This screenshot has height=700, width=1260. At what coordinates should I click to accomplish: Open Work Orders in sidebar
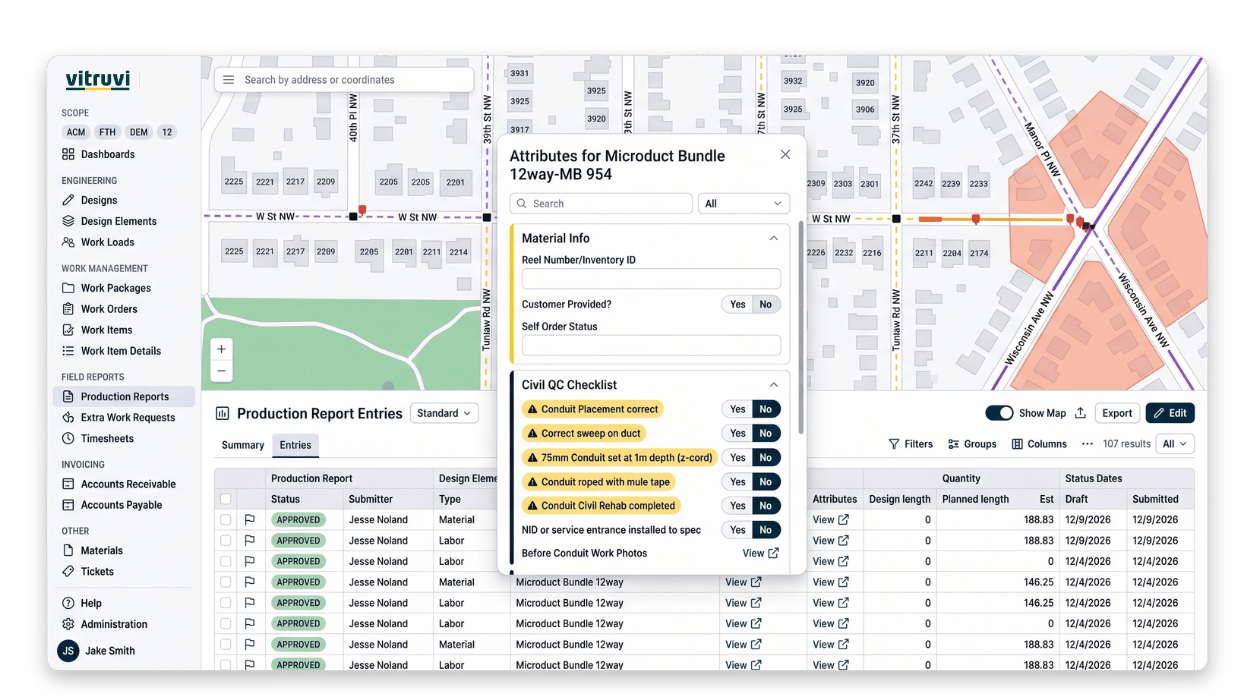(x=99, y=309)
